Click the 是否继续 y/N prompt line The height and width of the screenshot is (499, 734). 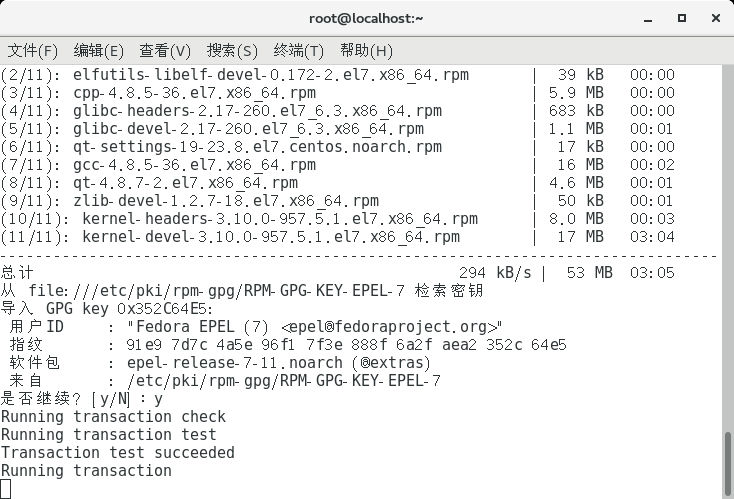[x=82, y=399]
